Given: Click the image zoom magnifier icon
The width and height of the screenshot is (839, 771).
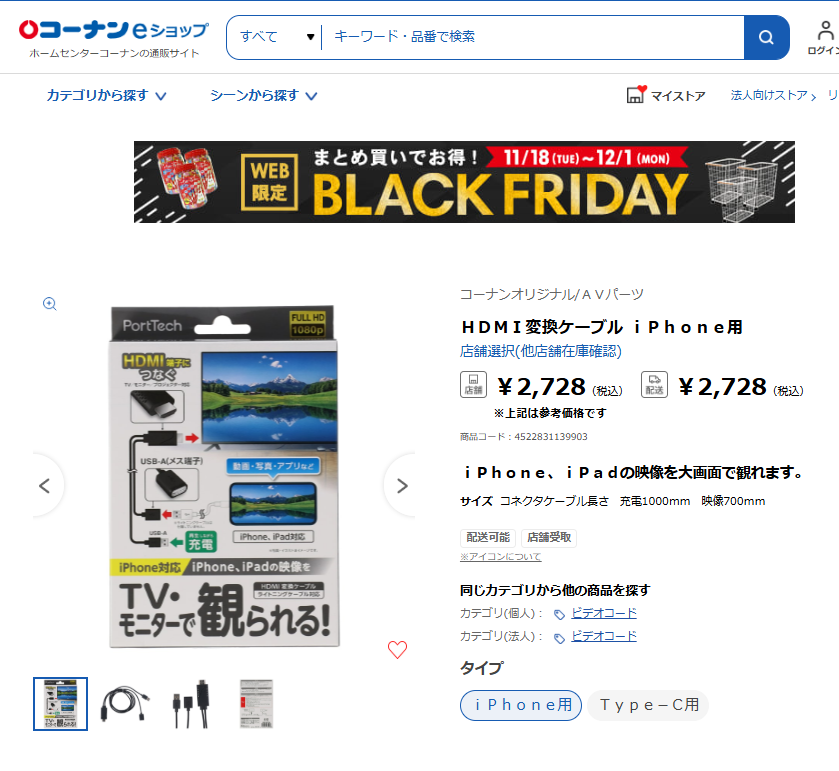Looking at the screenshot, I should click(50, 304).
